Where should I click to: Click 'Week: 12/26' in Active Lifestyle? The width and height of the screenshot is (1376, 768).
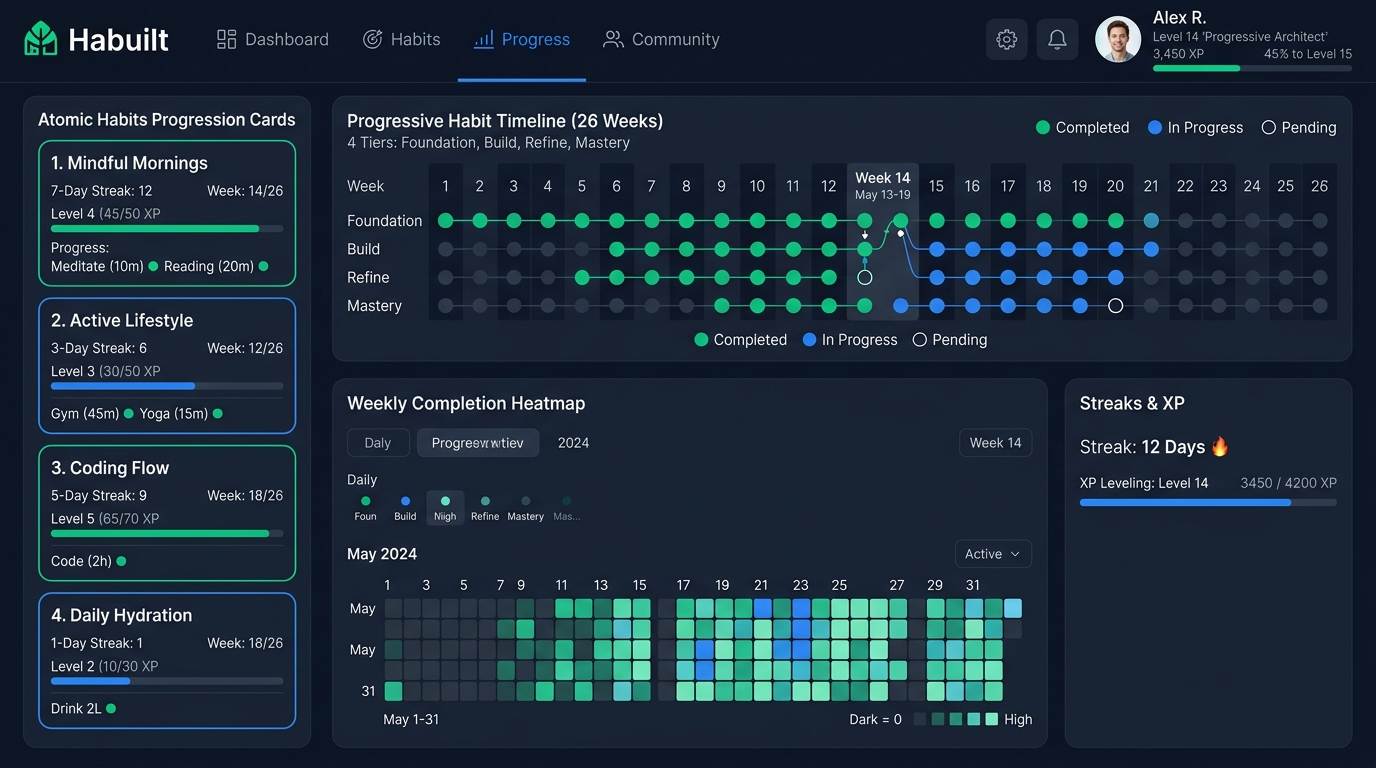(x=245, y=348)
